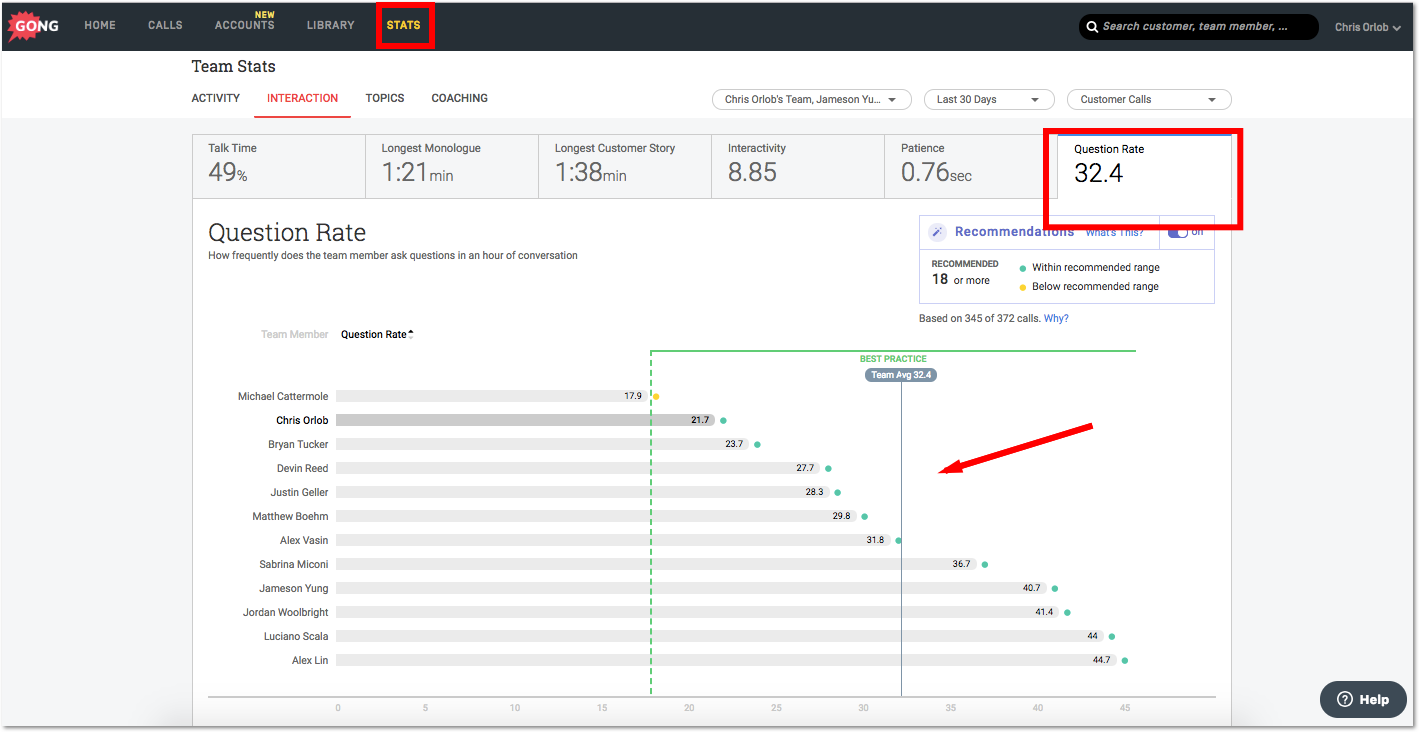
Task: Click the Best Practice label above the chart
Action: coord(893,359)
